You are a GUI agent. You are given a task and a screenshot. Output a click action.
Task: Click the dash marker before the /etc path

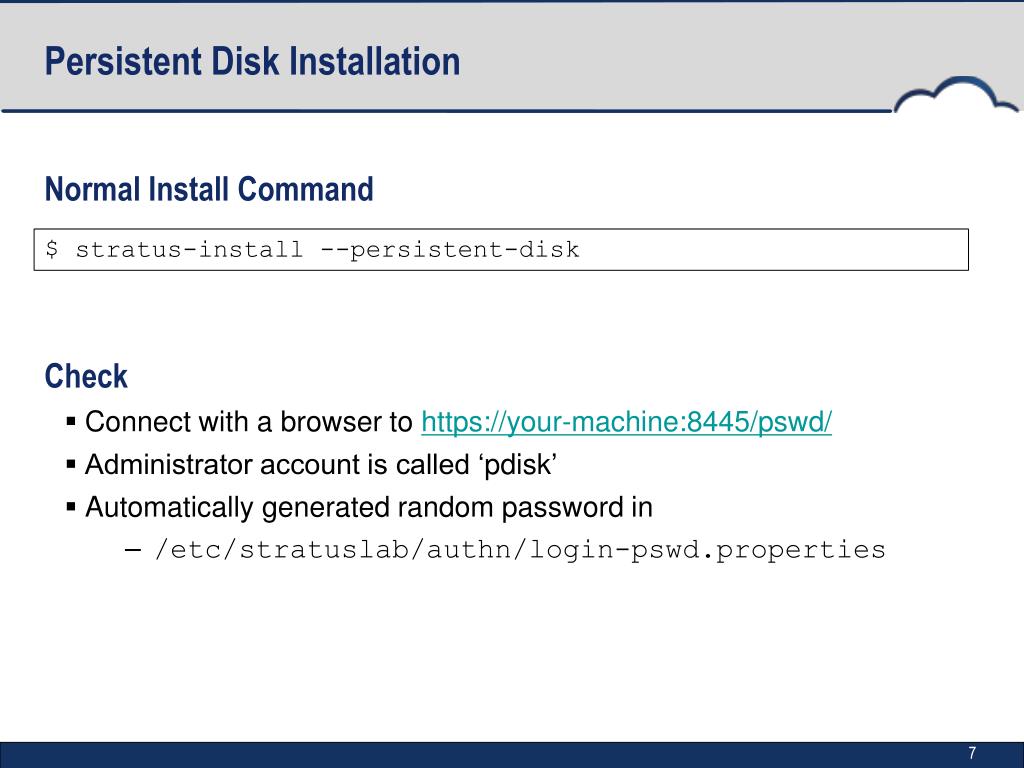coord(133,550)
